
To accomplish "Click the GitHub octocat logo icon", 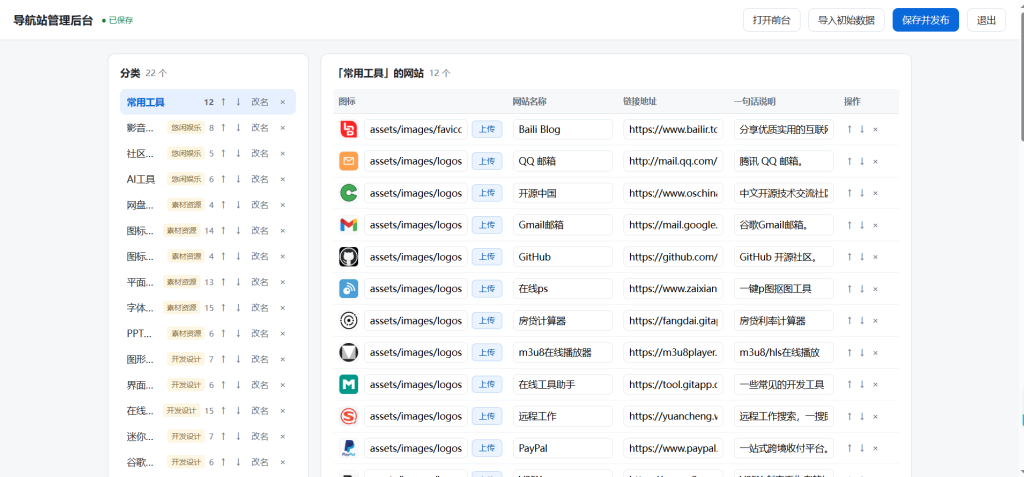I will pyautogui.click(x=349, y=257).
